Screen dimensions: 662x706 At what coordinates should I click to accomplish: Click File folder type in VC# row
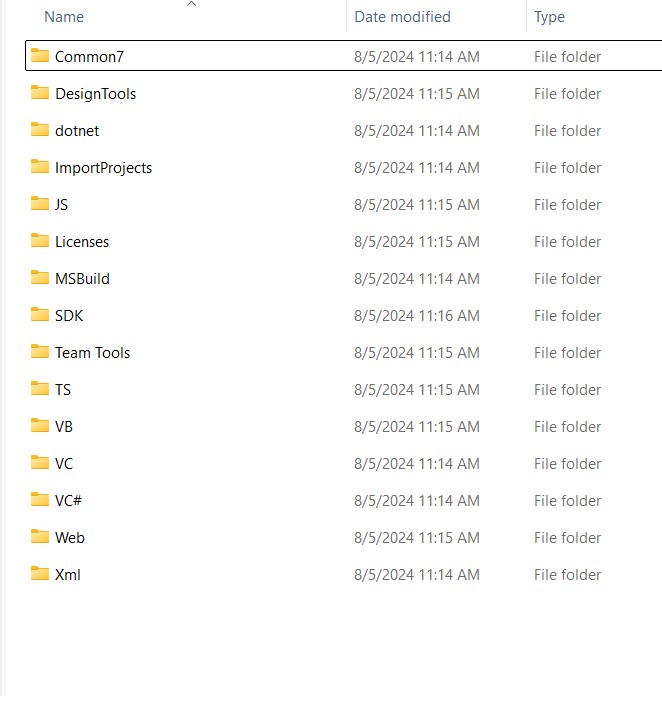click(x=567, y=500)
